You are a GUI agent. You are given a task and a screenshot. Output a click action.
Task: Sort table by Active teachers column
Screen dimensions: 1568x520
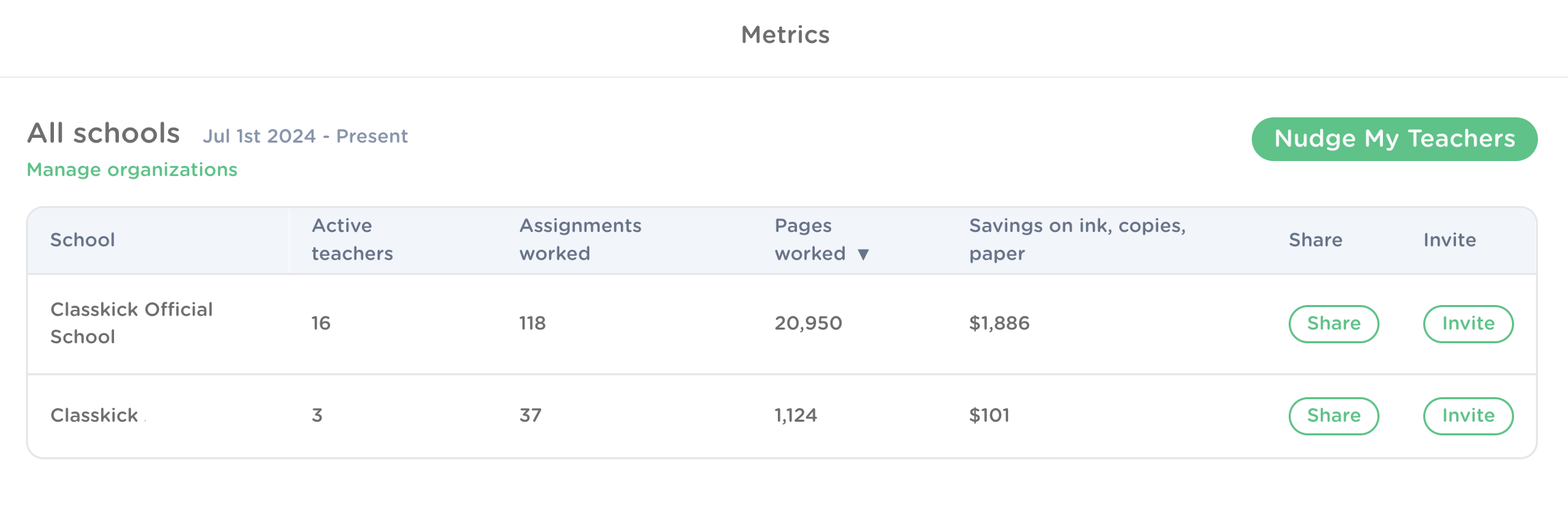coord(352,240)
